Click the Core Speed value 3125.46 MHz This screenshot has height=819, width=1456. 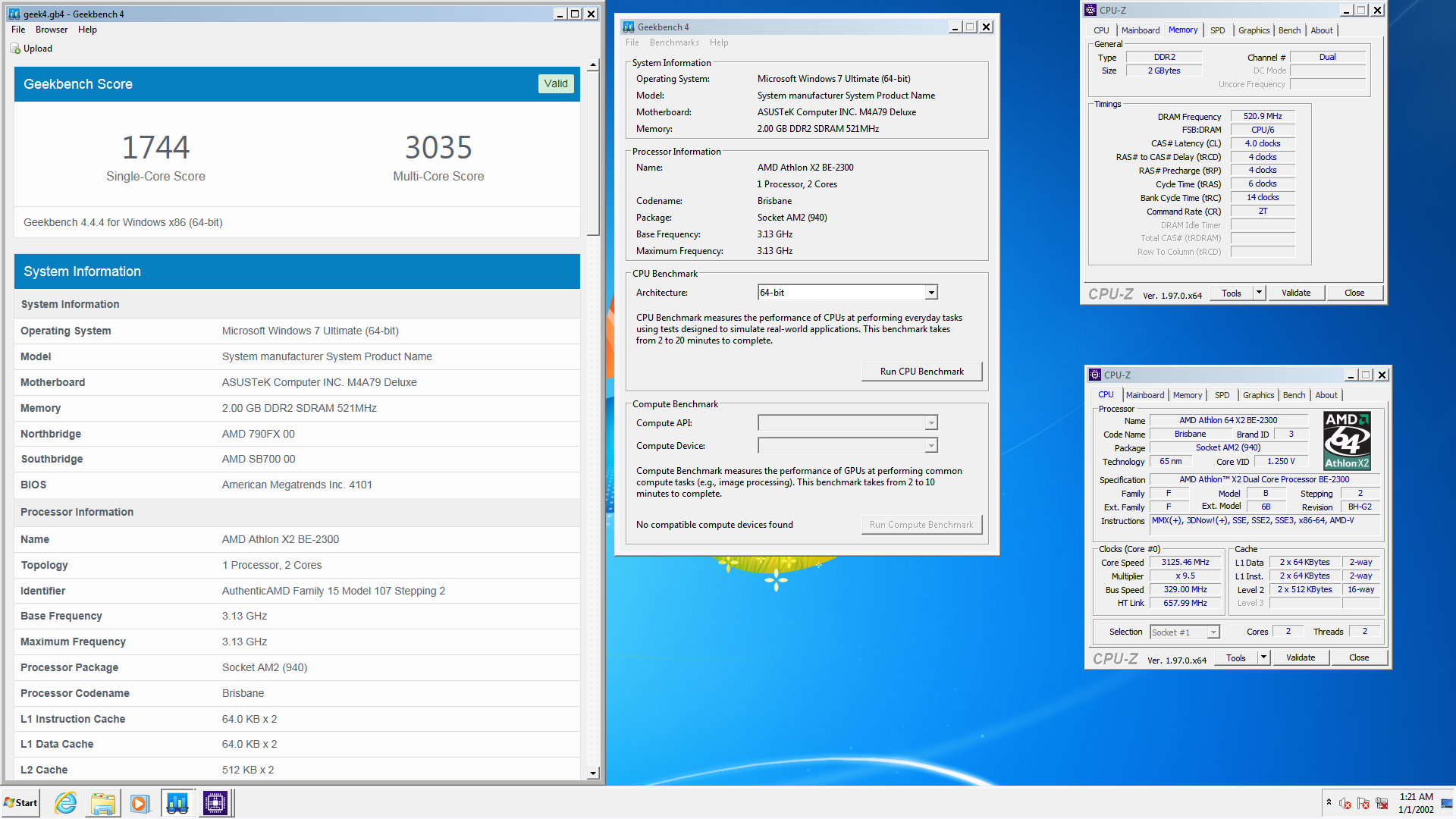tap(1185, 563)
